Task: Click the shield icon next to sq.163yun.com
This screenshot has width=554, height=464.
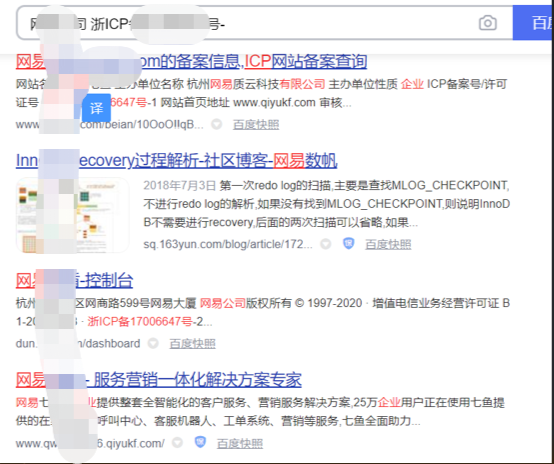Action: (x=349, y=243)
